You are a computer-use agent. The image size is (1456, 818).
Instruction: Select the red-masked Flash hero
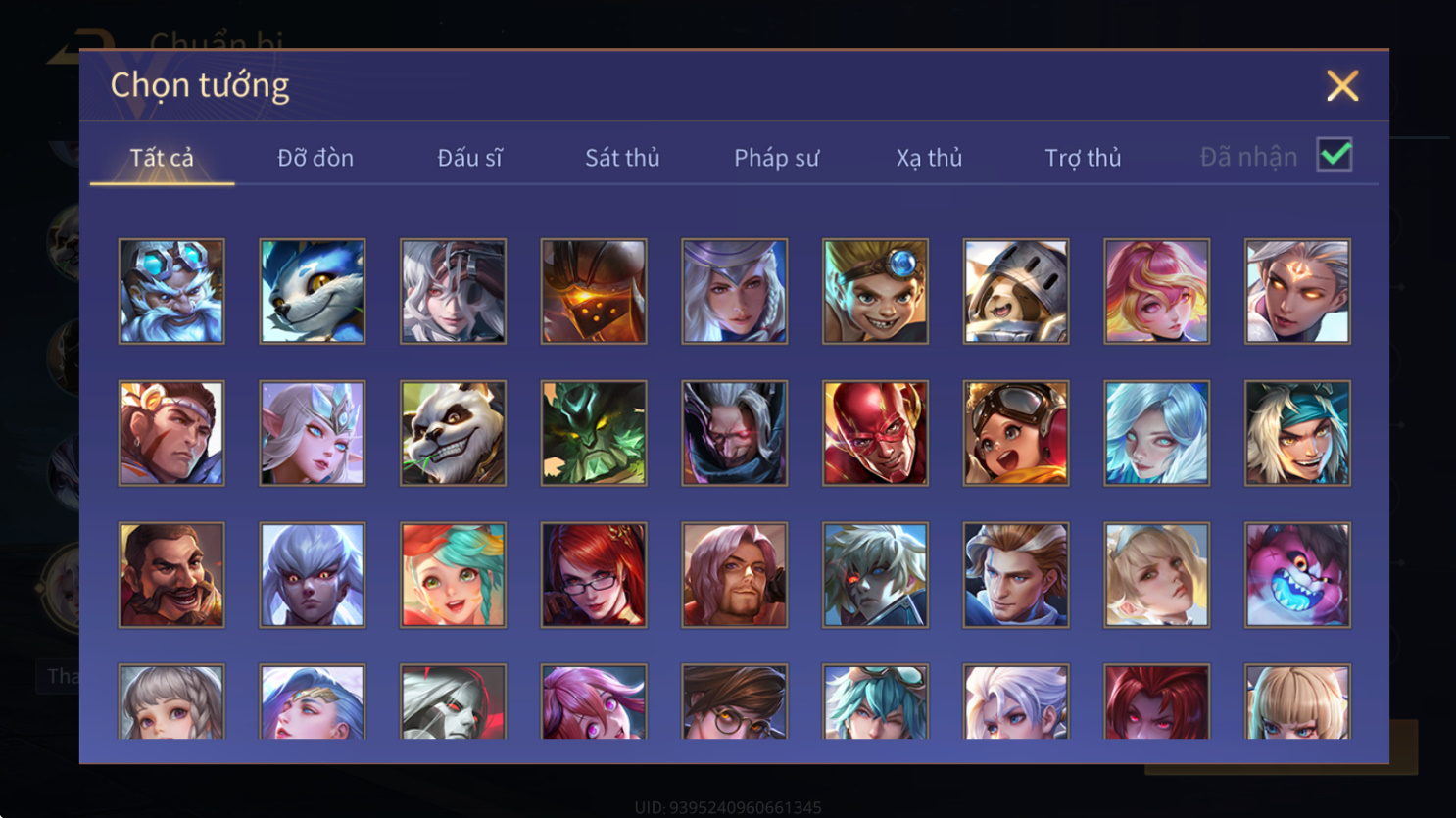875,433
